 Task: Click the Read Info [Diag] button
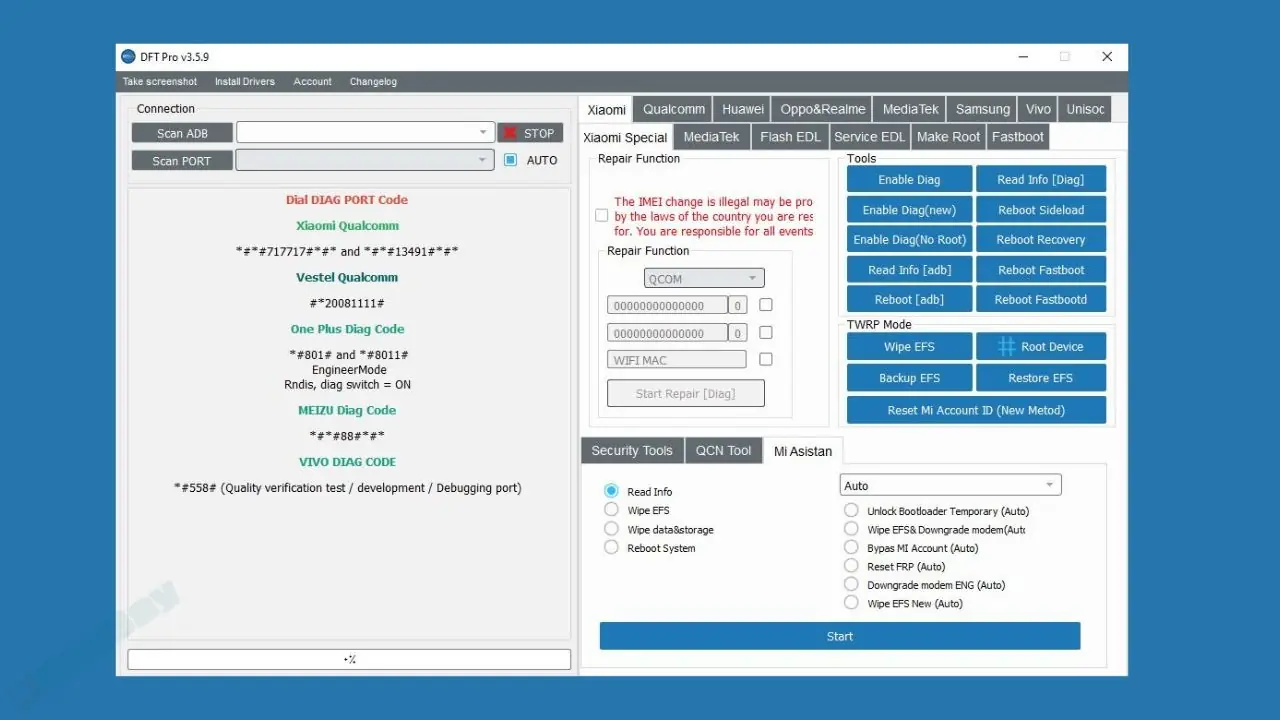click(x=1041, y=180)
